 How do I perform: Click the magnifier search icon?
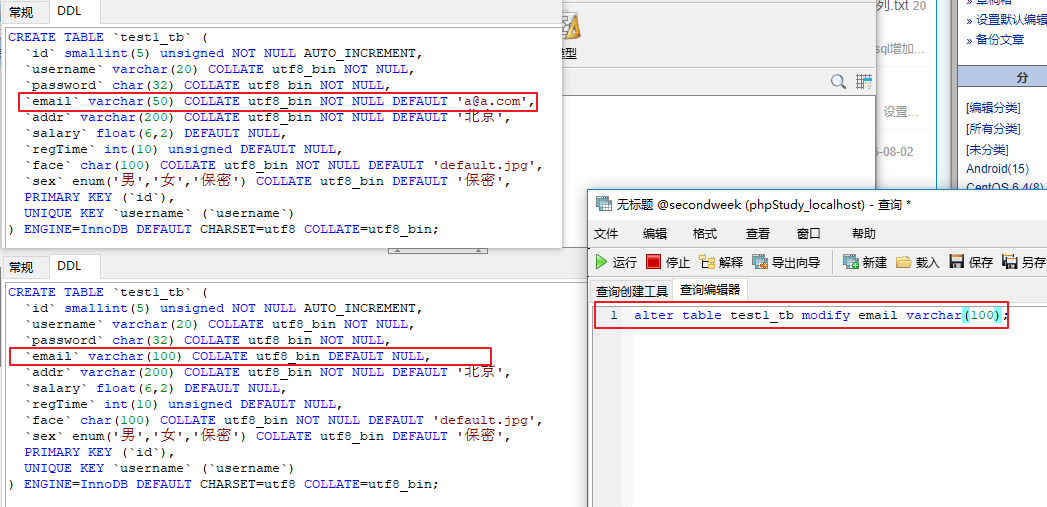[x=838, y=81]
